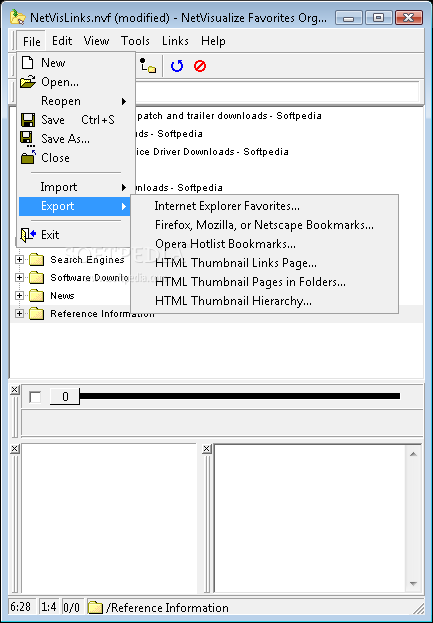Click the Search Engines folder icon
This screenshot has height=623, width=433.
[x=37, y=260]
